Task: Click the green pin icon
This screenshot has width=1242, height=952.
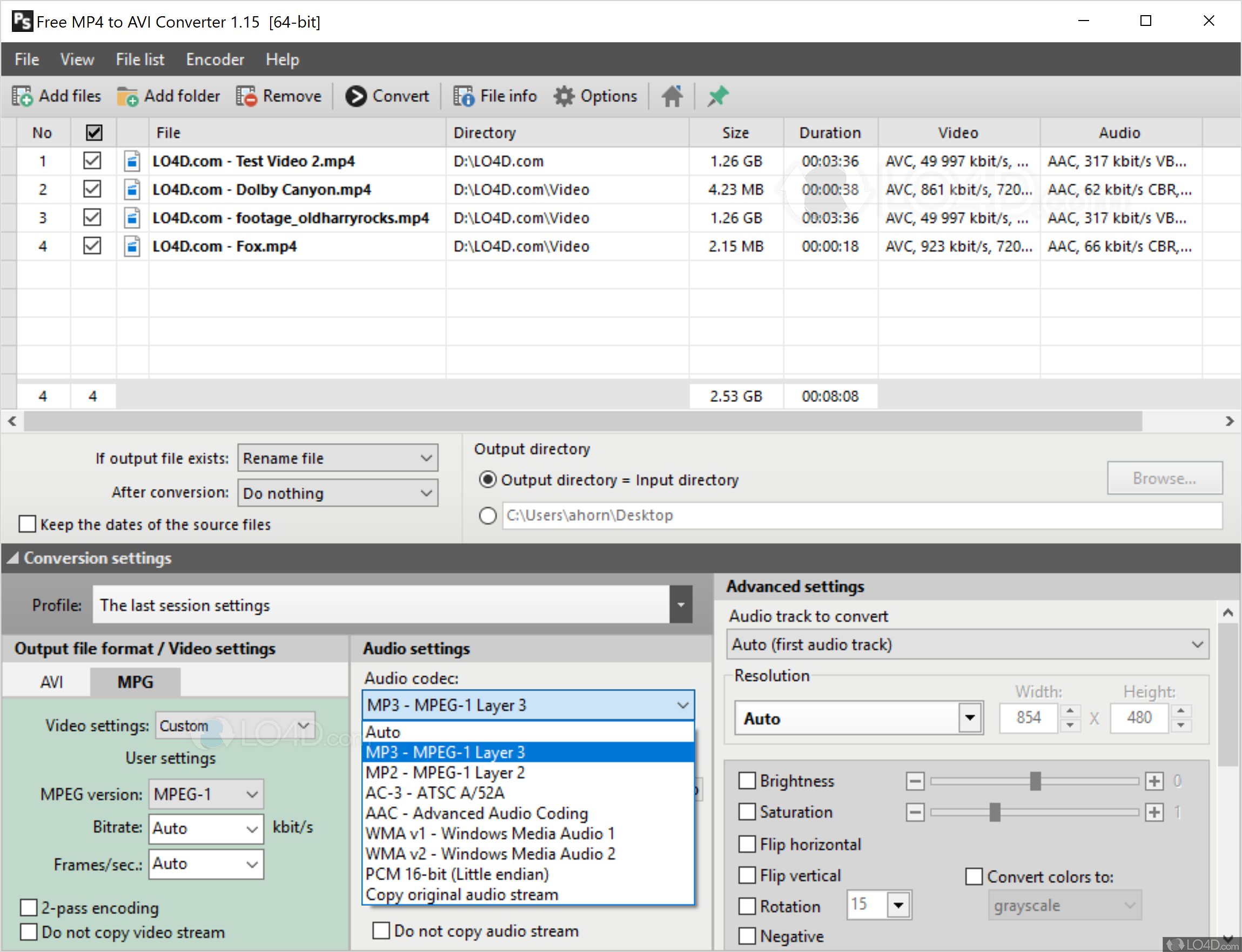Action: click(717, 96)
